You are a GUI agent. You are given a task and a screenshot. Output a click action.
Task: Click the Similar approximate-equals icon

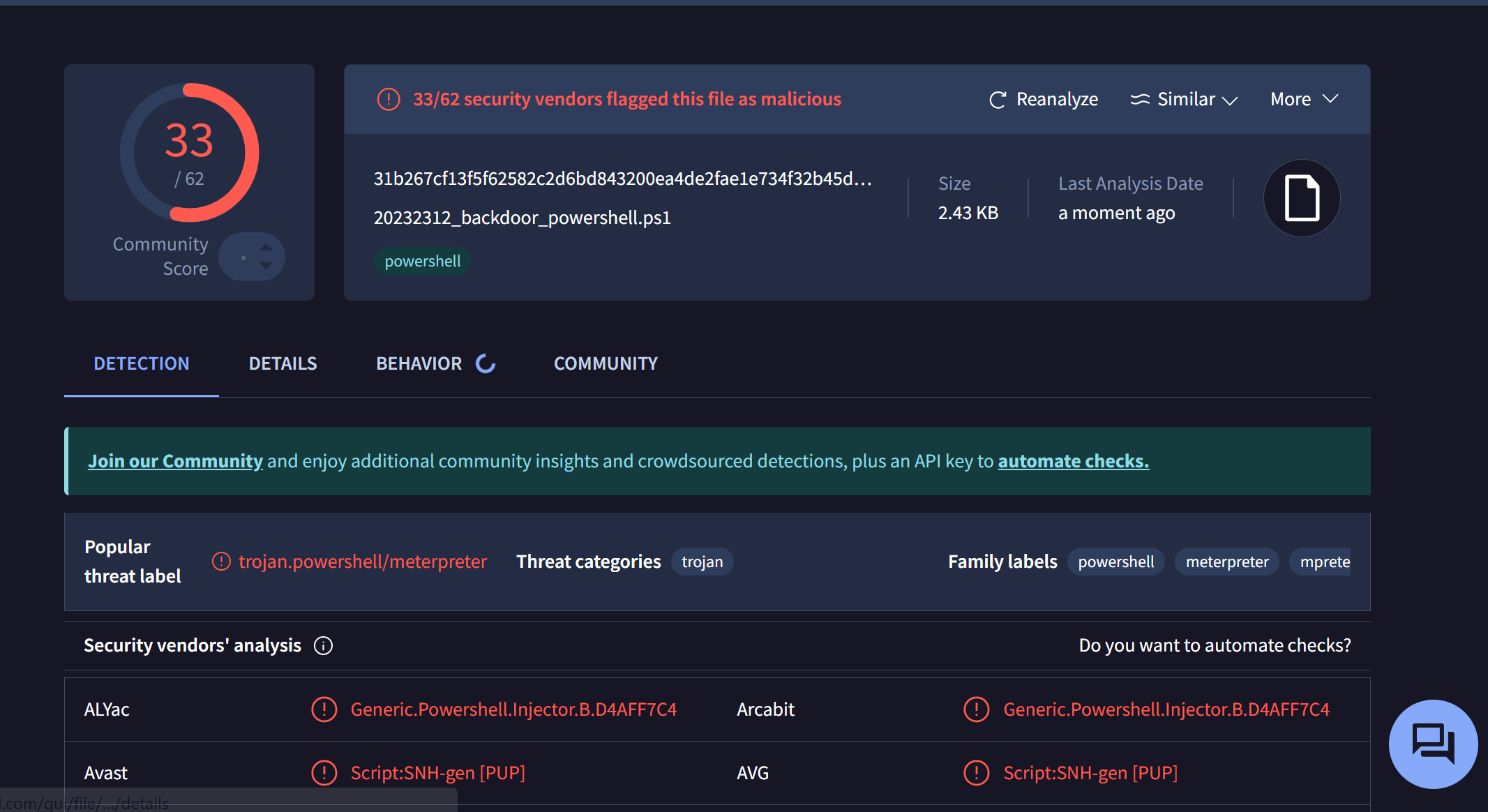coord(1139,100)
